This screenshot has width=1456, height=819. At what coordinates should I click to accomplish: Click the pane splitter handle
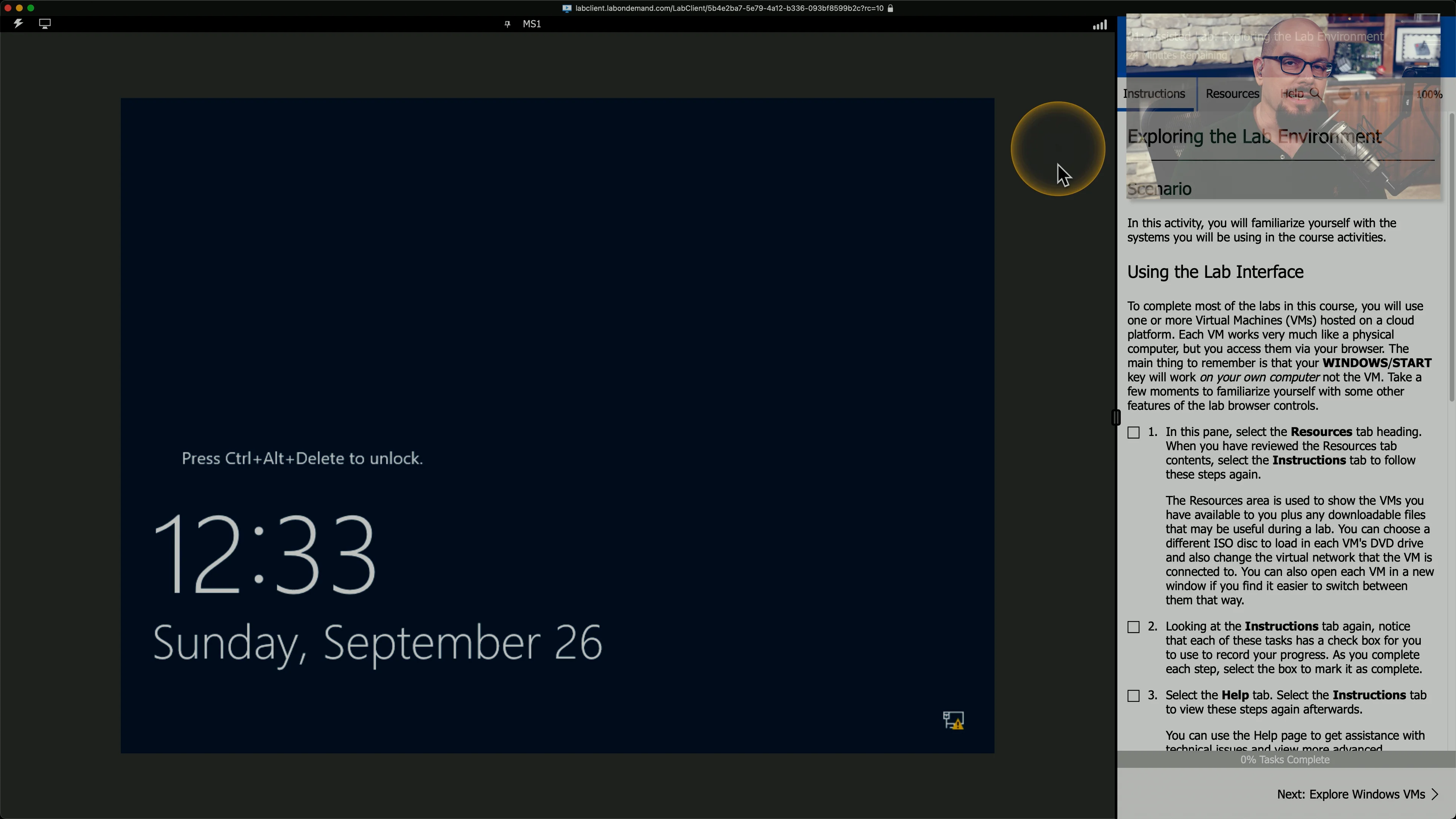click(x=1116, y=418)
